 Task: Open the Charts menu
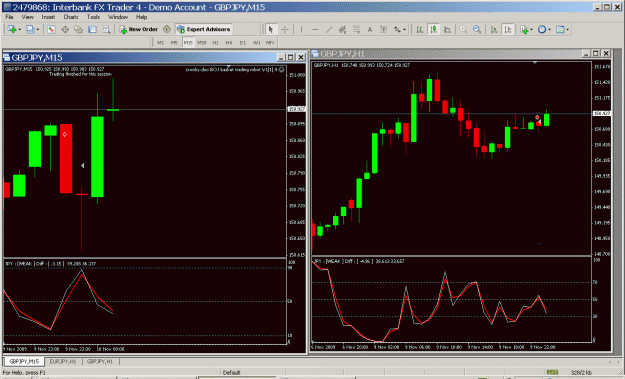[x=71, y=17]
